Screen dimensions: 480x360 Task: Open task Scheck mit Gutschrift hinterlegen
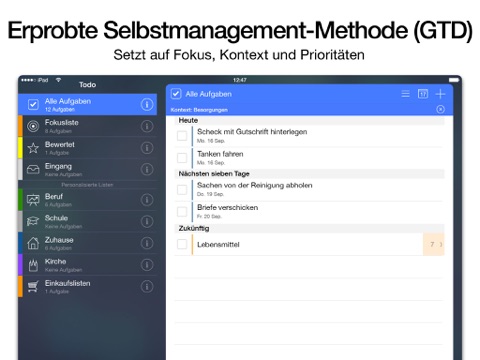pyautogui.click(x=309, y=136)
